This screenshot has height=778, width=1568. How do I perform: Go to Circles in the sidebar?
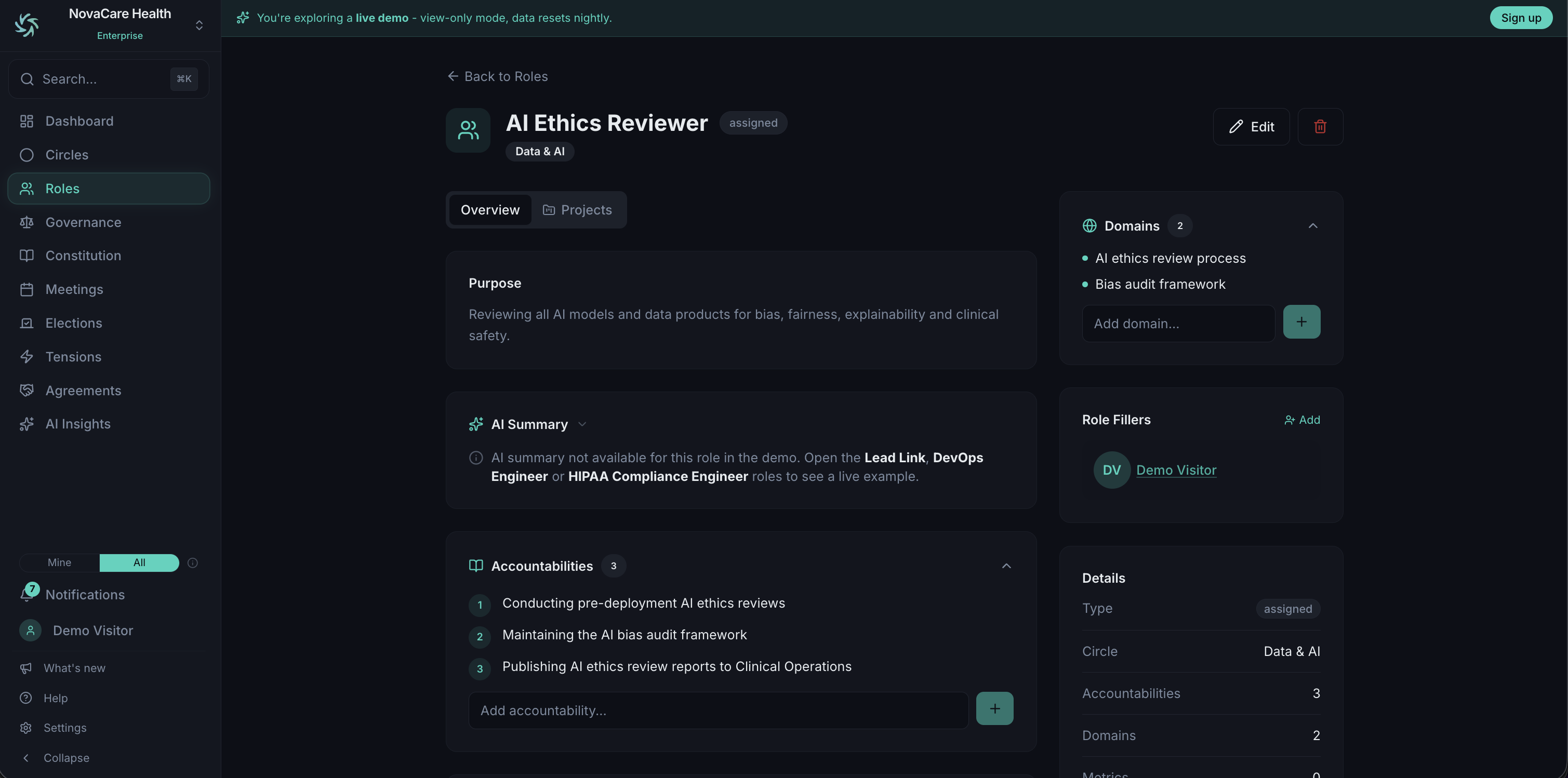tap(109, 154)
